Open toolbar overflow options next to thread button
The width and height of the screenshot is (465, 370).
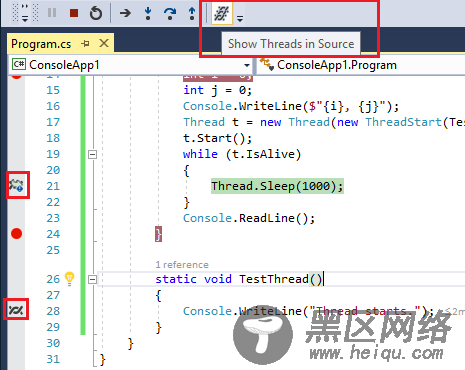240,18
